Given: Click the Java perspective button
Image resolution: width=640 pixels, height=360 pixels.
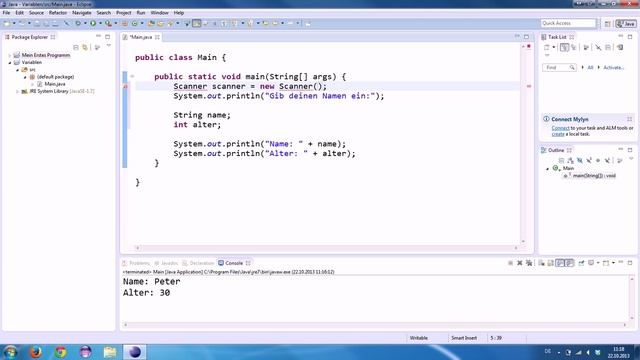Looking at the screenshot, I should (626, 24).
